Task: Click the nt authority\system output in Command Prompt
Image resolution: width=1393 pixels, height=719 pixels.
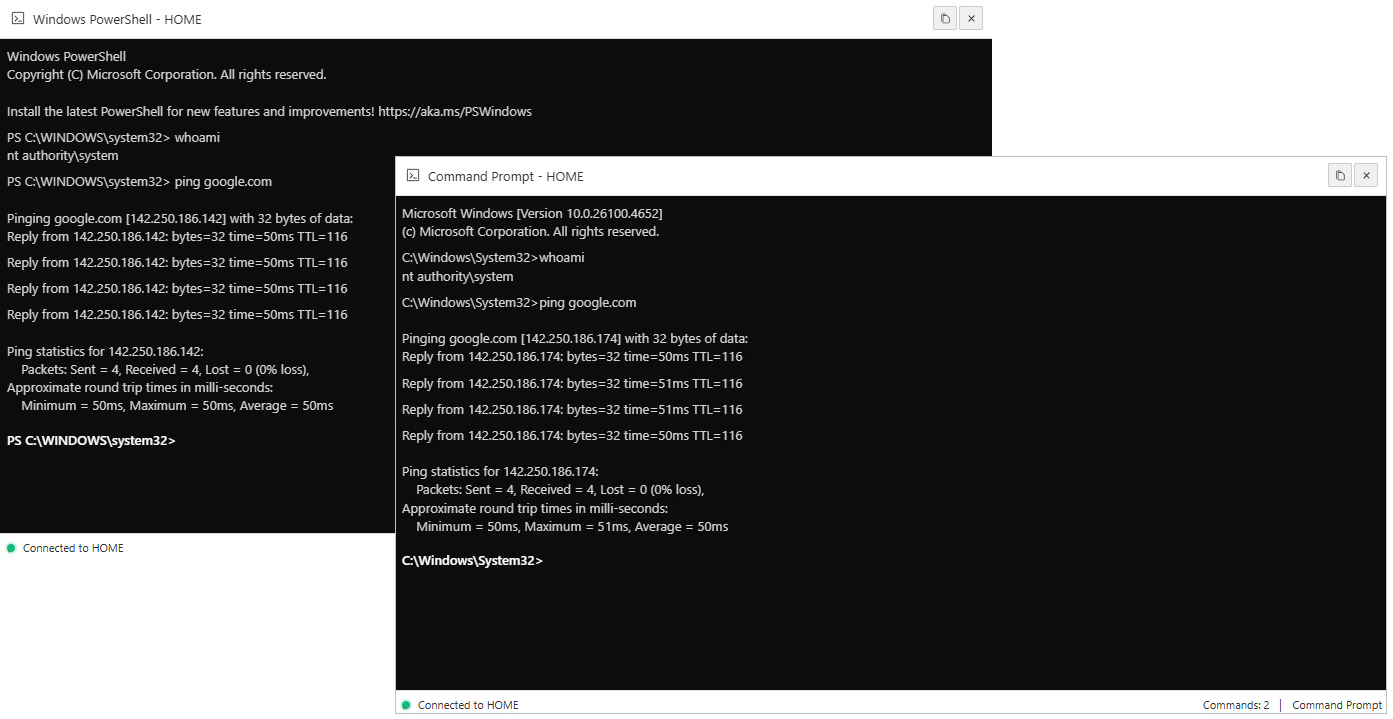Action: click(x=457, y=276)
